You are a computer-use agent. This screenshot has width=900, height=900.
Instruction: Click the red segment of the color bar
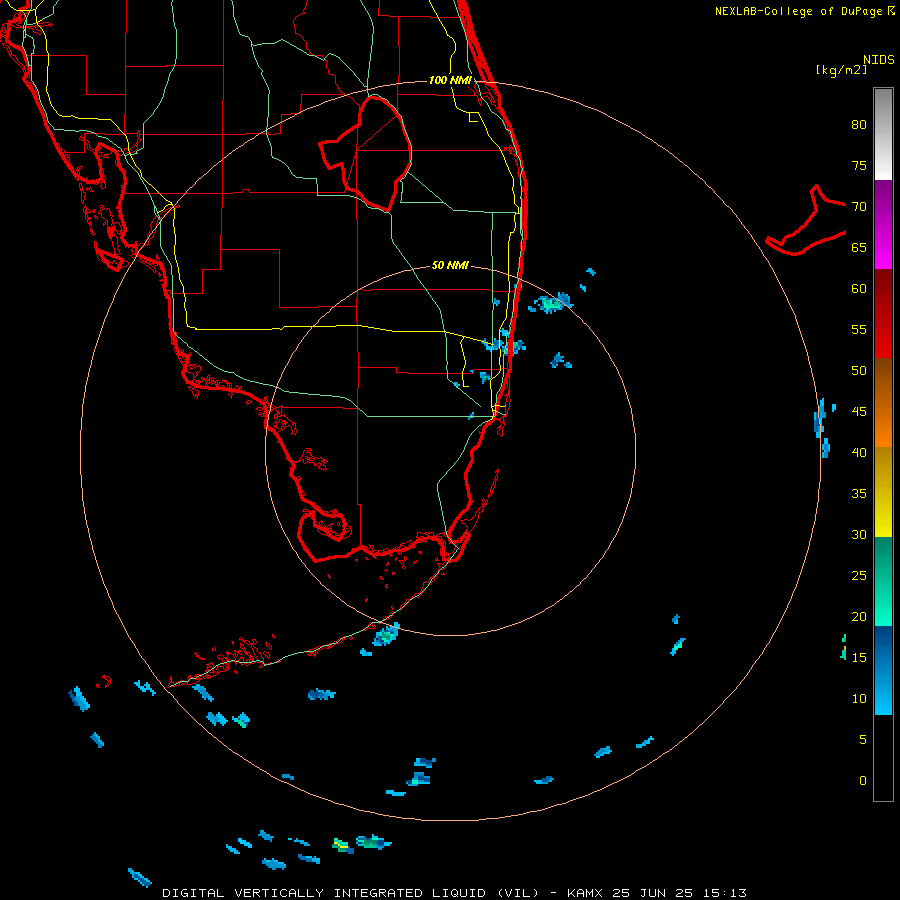coord(883,313)
